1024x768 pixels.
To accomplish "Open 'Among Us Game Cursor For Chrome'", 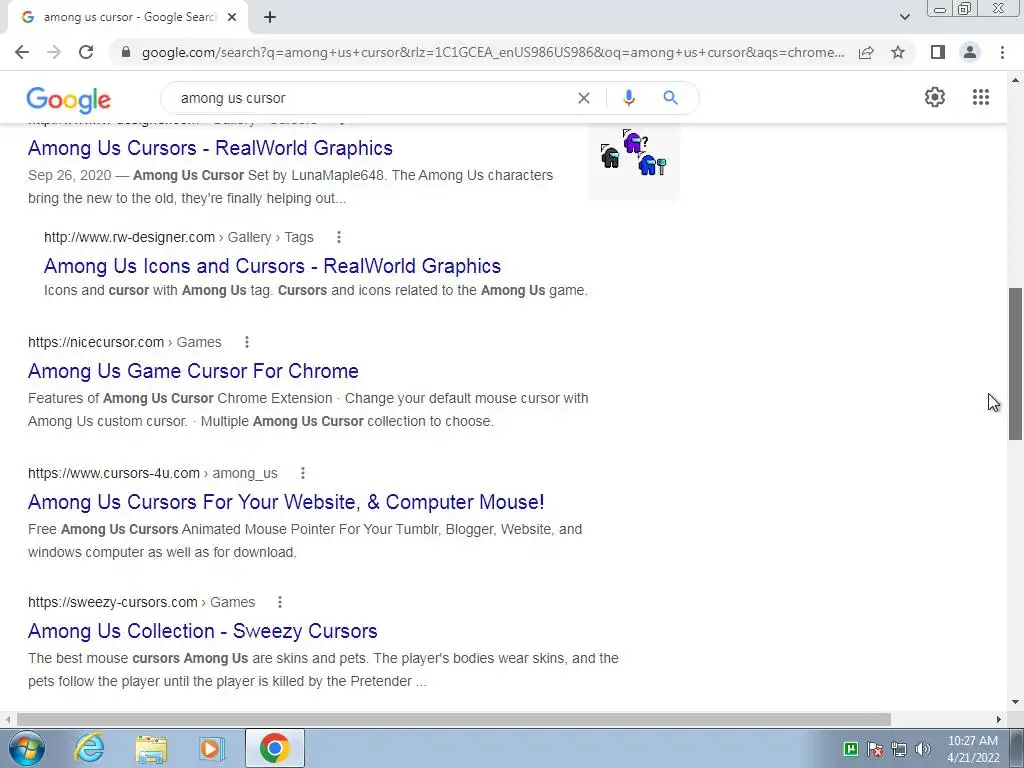I will point(193,371).
